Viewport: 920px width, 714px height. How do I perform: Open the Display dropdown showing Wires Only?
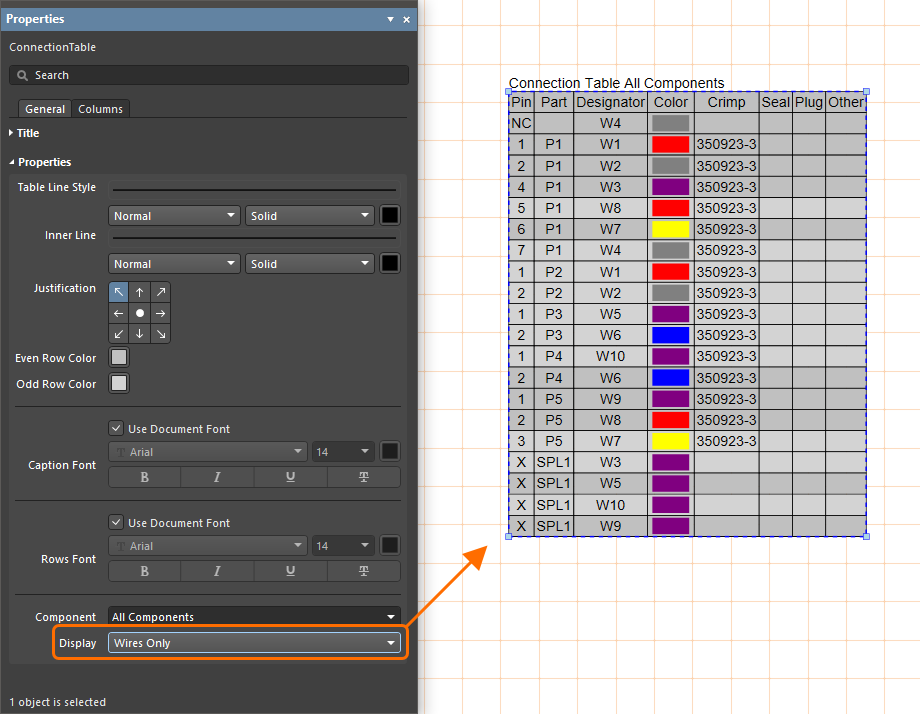[x=254, y=643]
